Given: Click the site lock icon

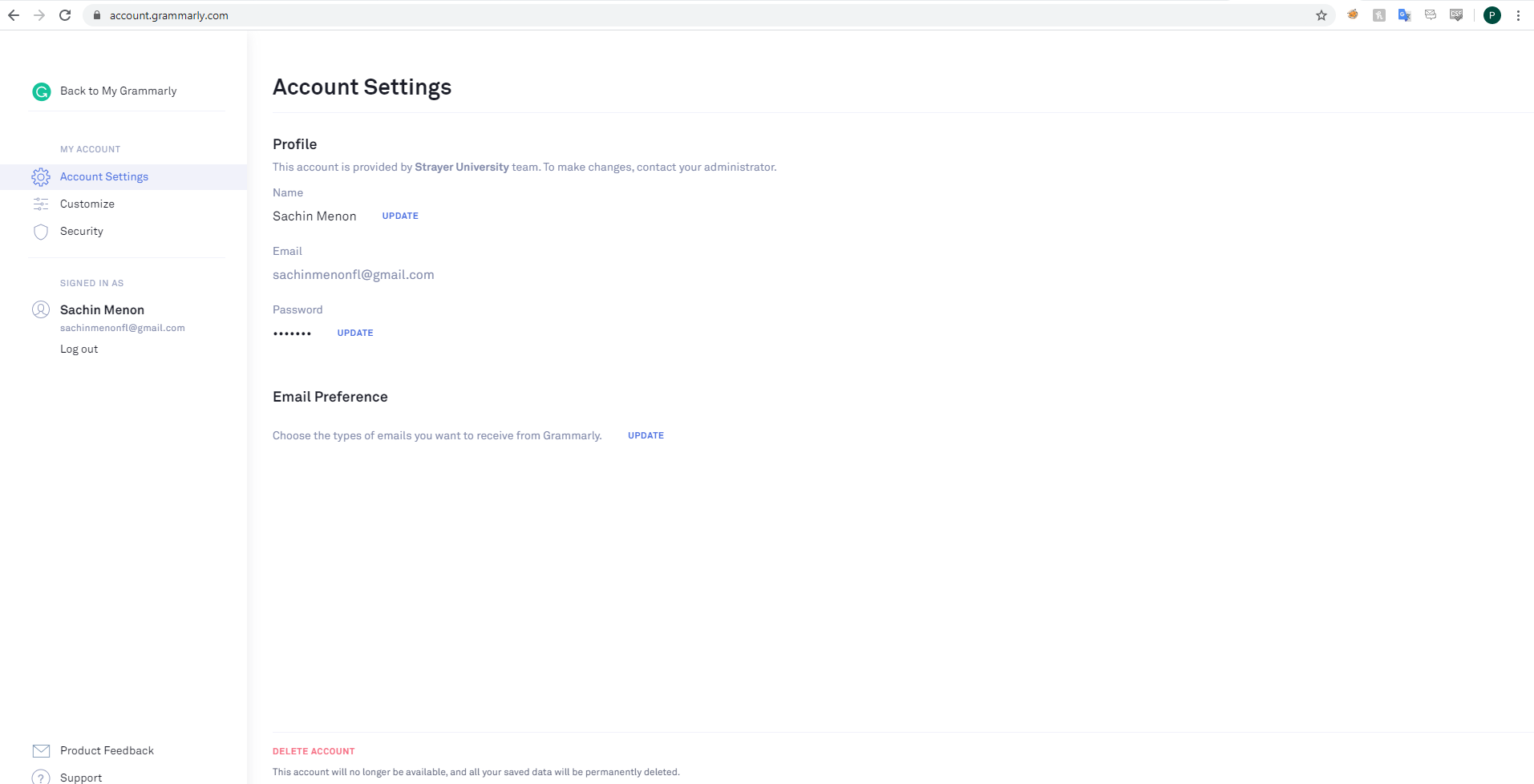Looking at the screenshot, I should 96,15.
